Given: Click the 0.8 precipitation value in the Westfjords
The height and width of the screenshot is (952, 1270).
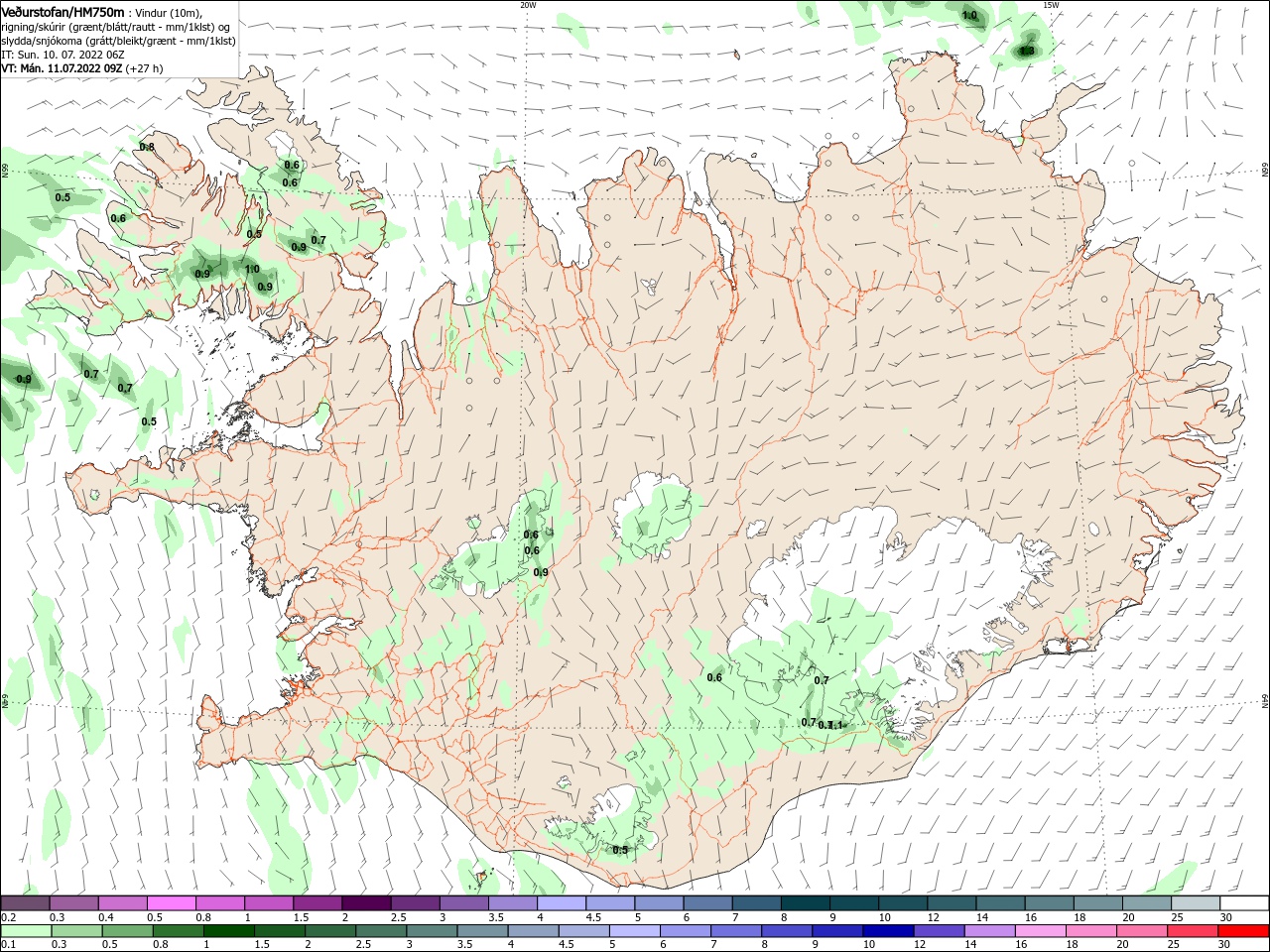Looking at the screenshot, I should click(147, 147).
